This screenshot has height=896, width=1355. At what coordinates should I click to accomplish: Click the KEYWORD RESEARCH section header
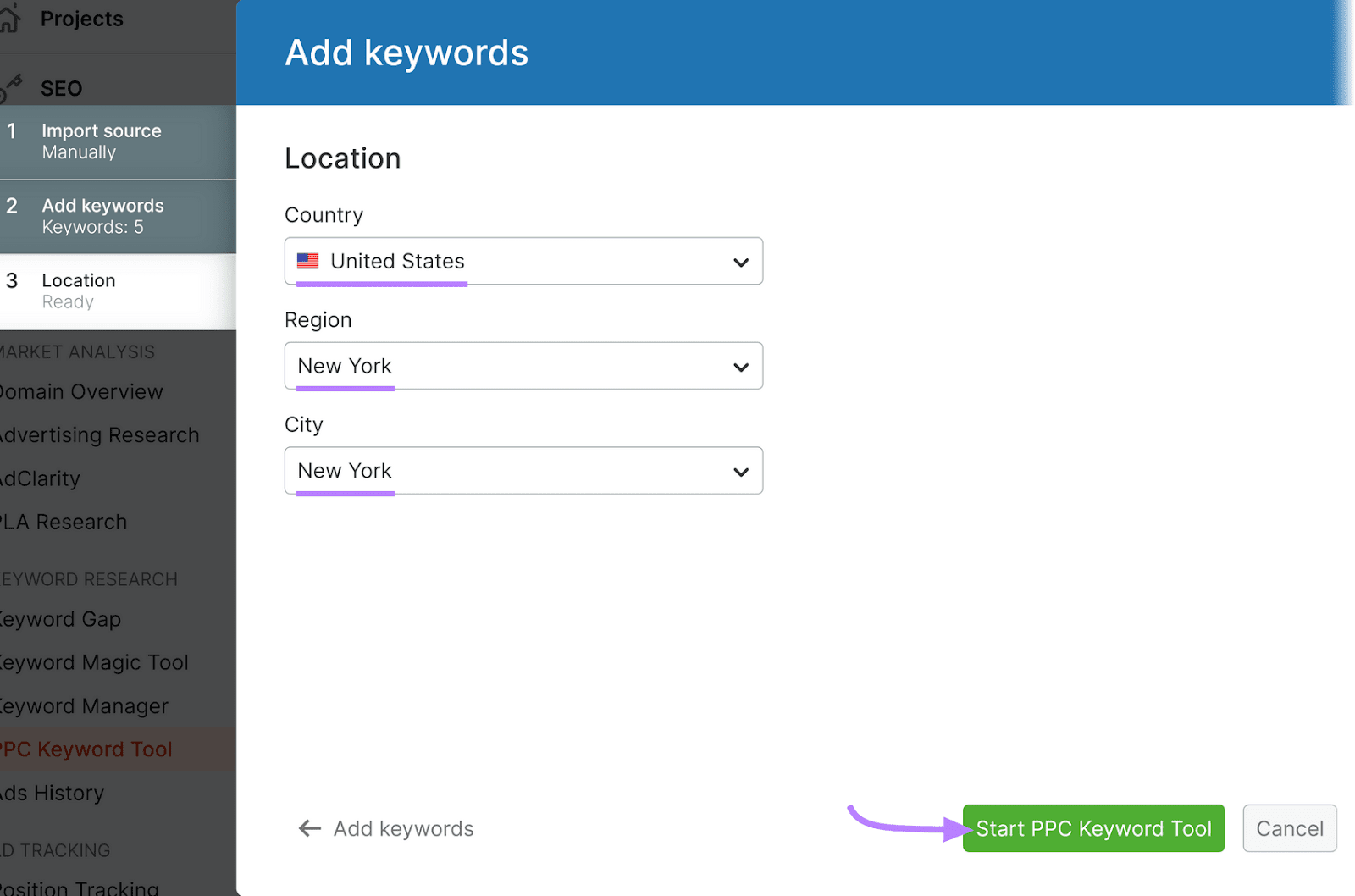coord(89,579)
